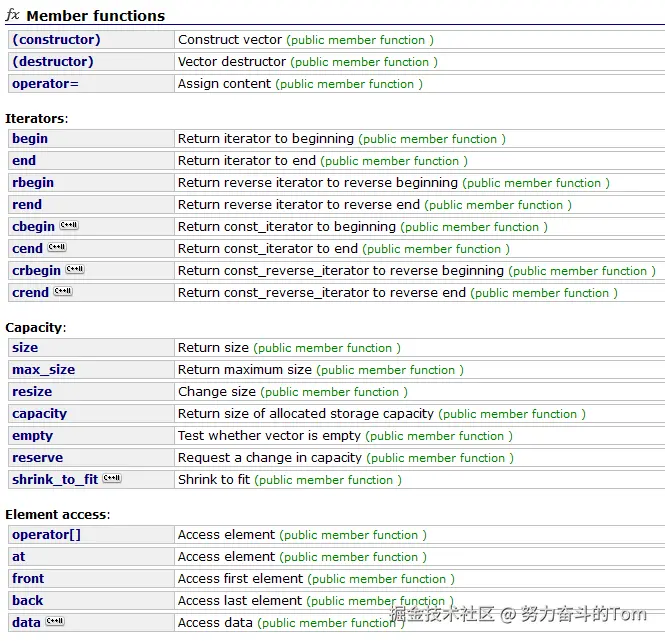665x641 pixels.
Task: Click the C++11 badge next to crbegin
Action: (x=75, y=270)
